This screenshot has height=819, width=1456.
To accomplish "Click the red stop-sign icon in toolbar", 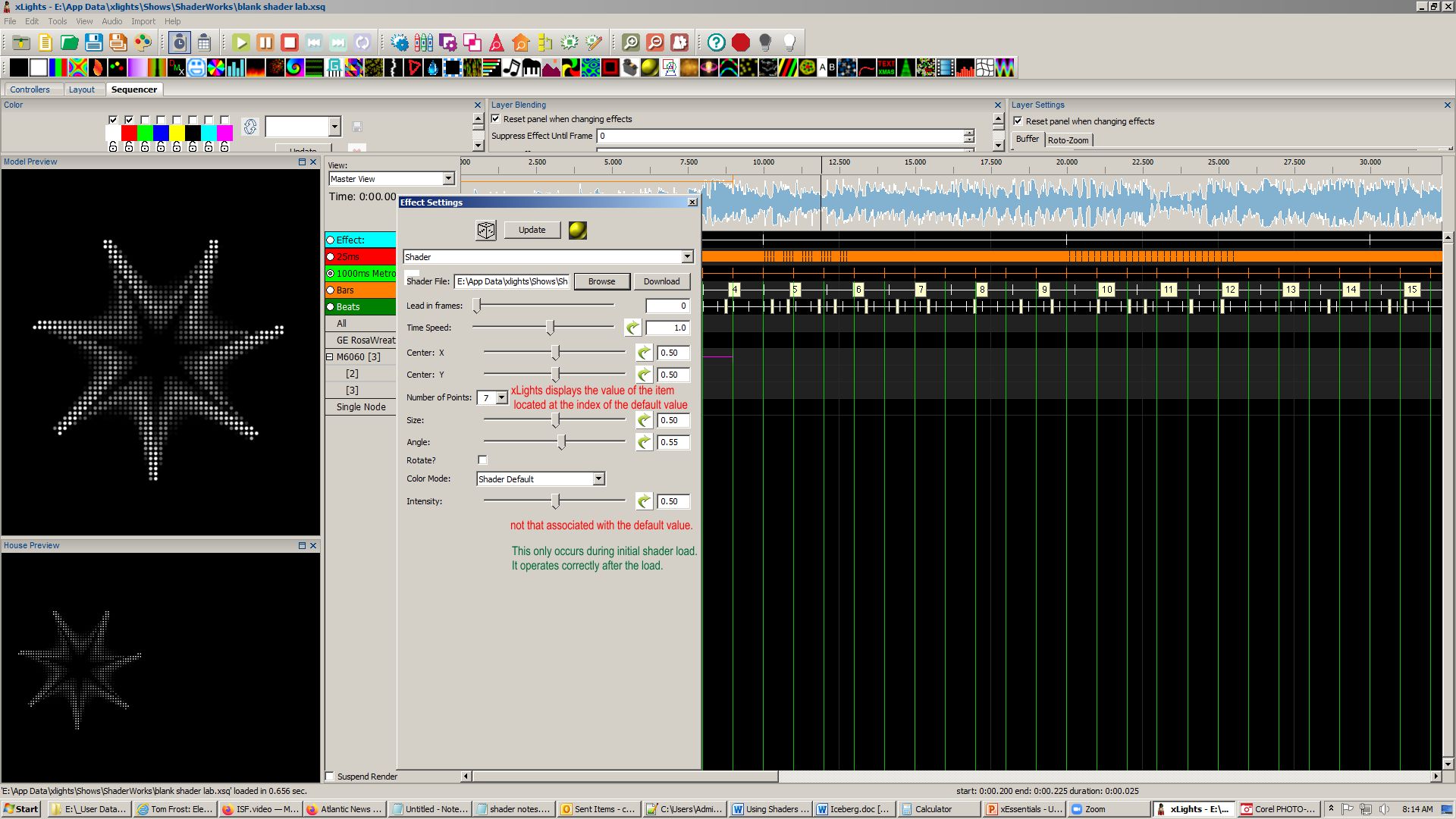I will pos(741,42).
